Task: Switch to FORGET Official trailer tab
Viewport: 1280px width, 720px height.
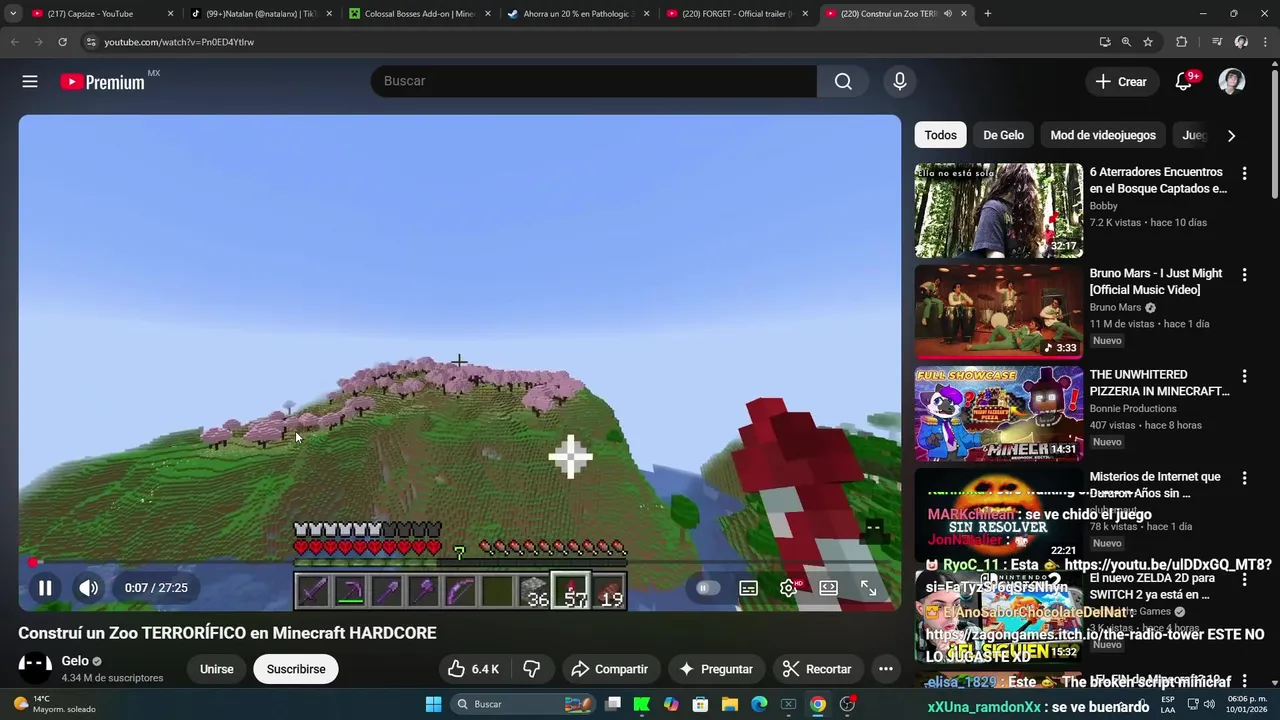Action: tap(738, 14)
